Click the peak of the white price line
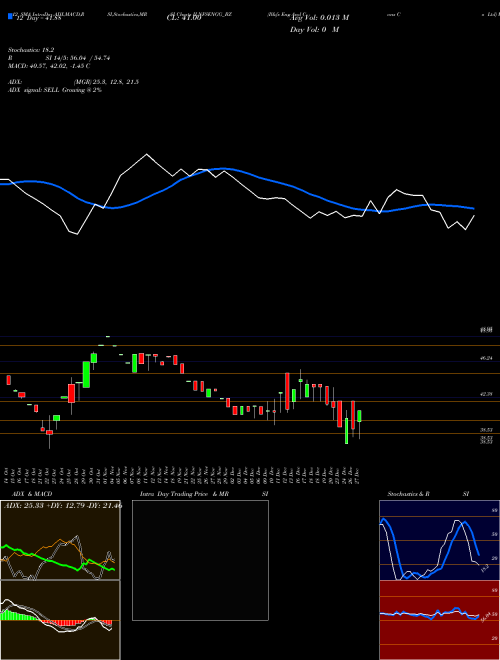This screenshot has width=500, height=660. [x=146, y=154]
